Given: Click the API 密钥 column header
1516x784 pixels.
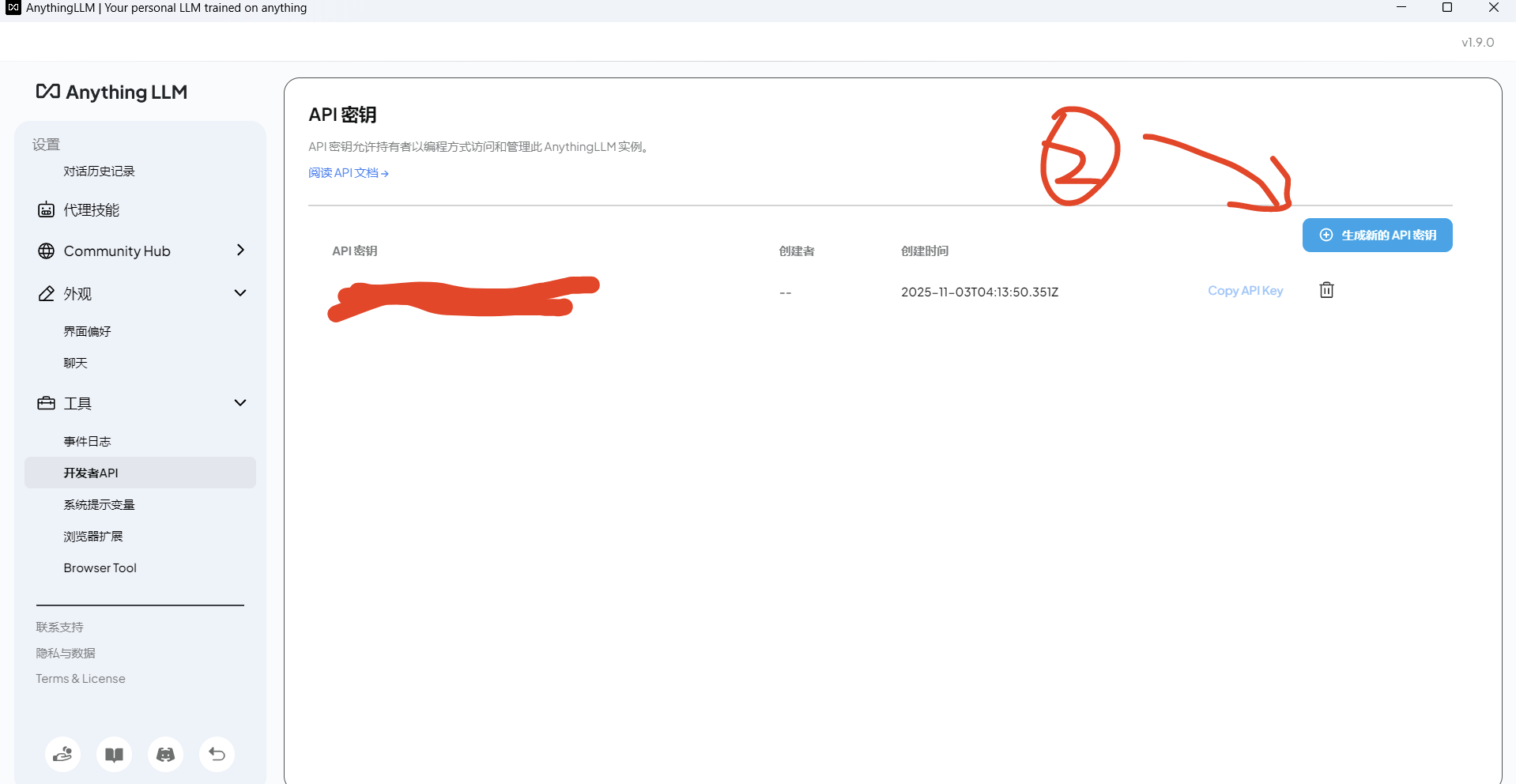Looking at the screenshot, I should click(355, 251).
